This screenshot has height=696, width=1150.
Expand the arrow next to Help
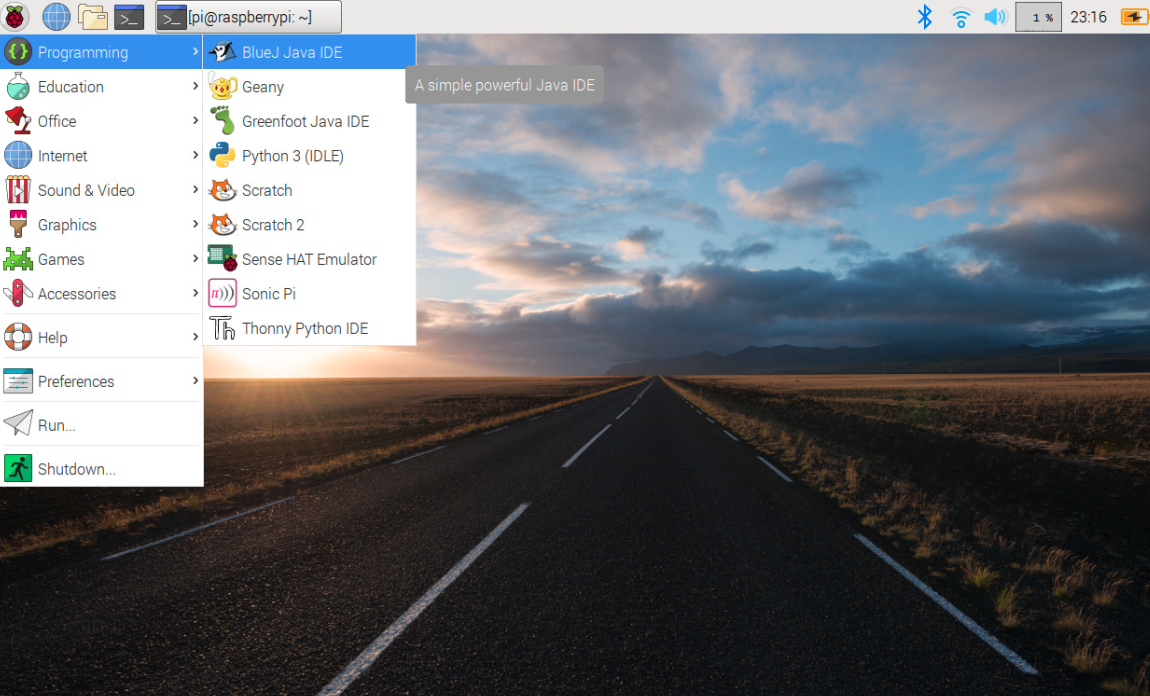click(195, 337)
